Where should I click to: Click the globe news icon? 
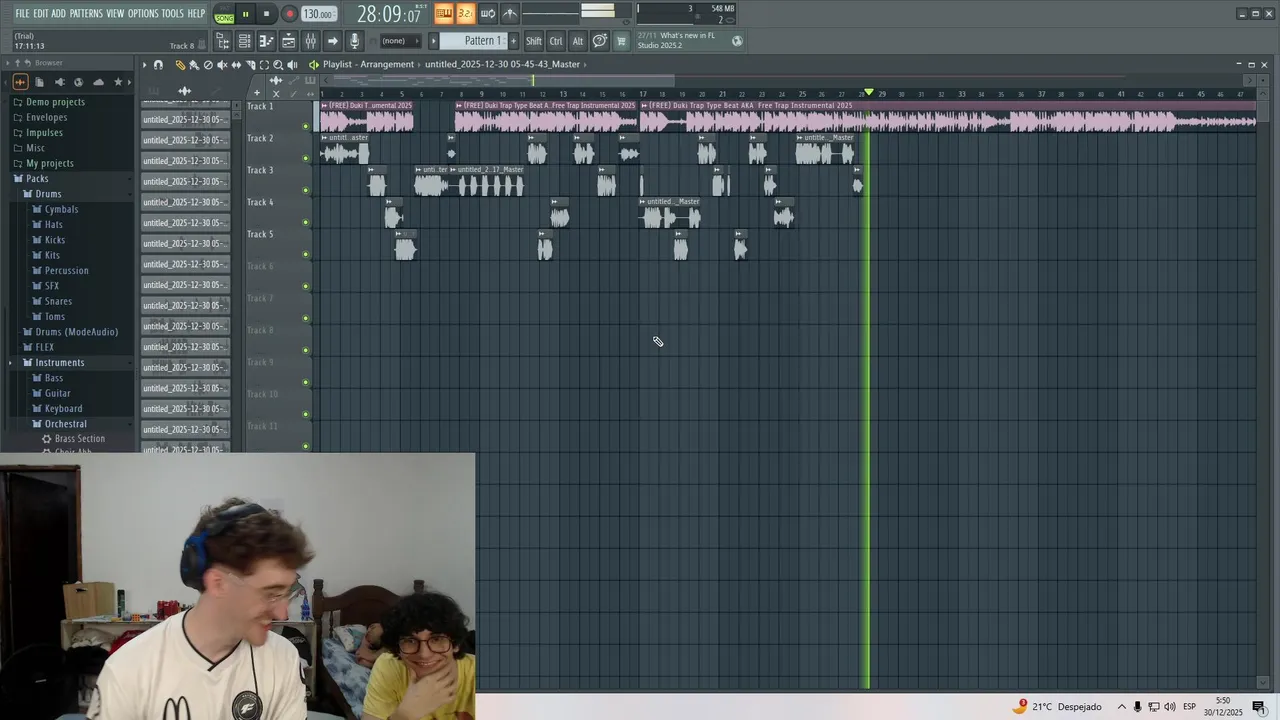click(x=737, y=41)
